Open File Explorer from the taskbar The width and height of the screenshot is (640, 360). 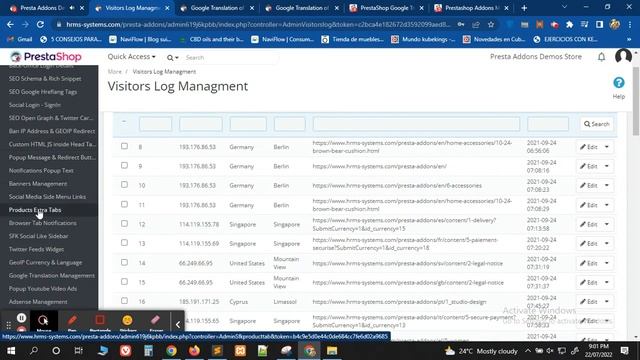pyautogui.click(x=332, y=351)
